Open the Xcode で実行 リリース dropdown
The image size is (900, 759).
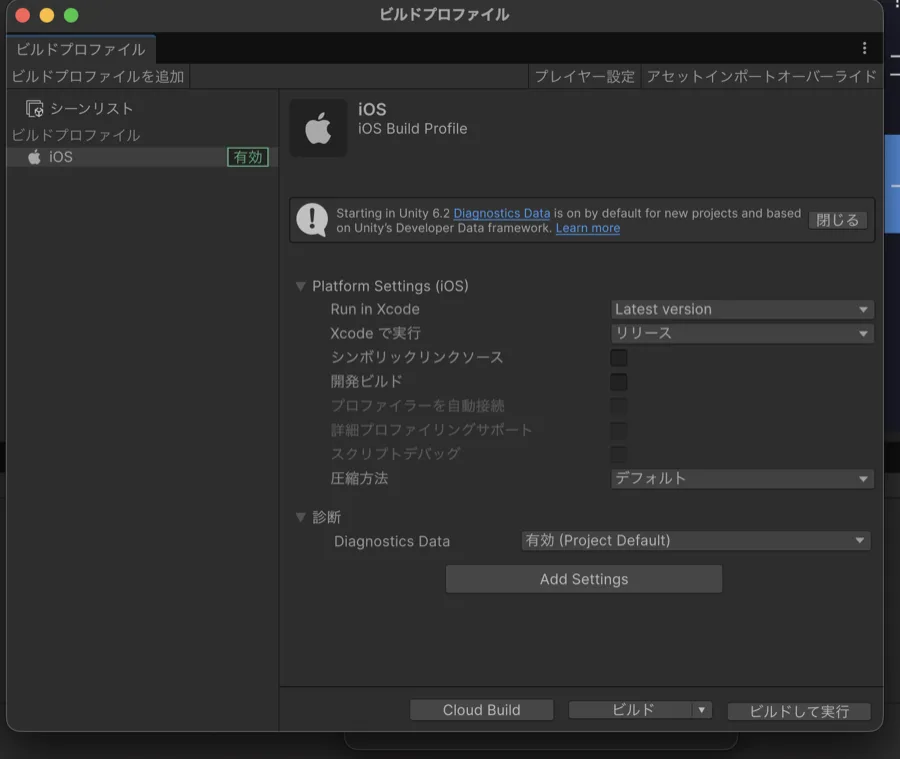point(742,334)
